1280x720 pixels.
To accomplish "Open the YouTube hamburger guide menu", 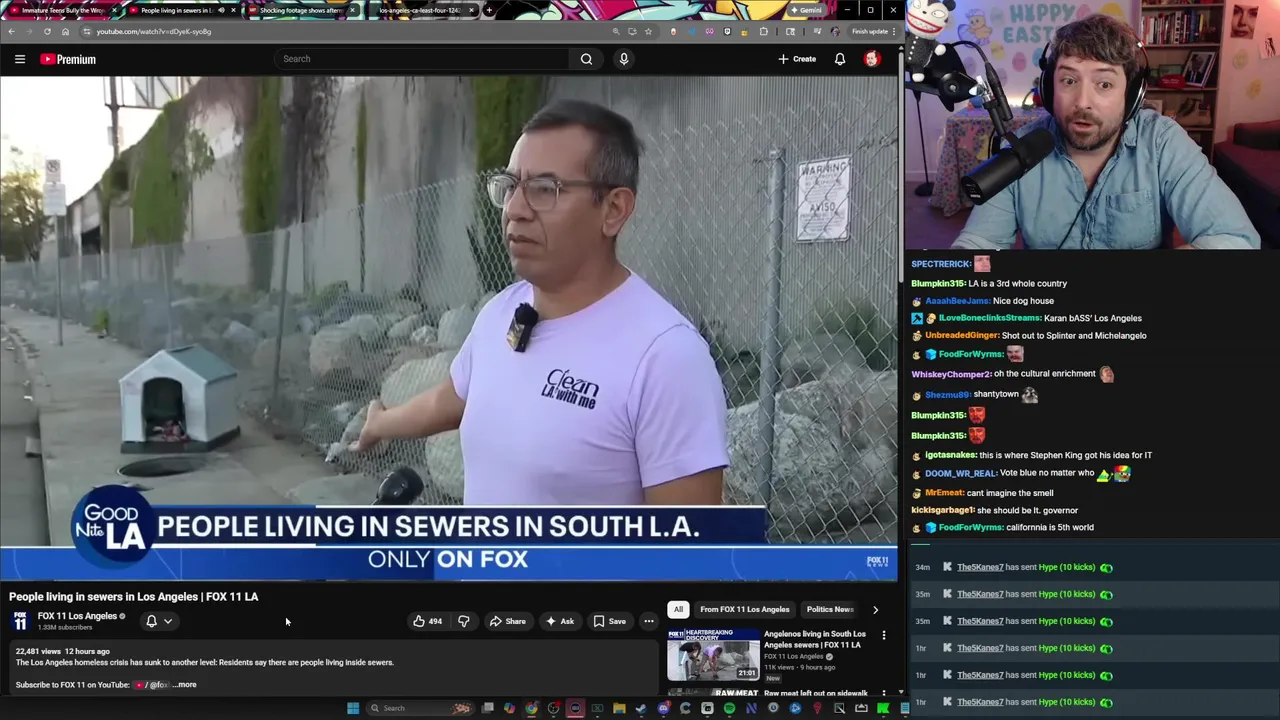I will coord(20,59).
